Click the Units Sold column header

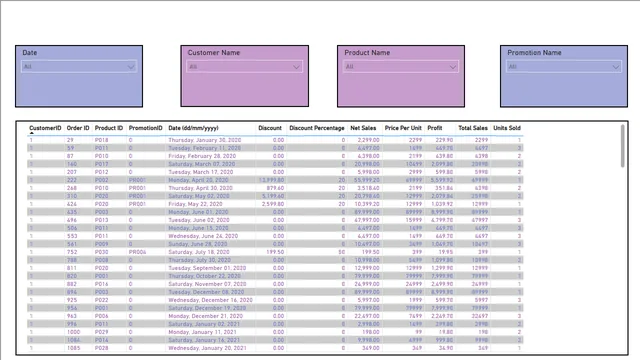point(507,128)
